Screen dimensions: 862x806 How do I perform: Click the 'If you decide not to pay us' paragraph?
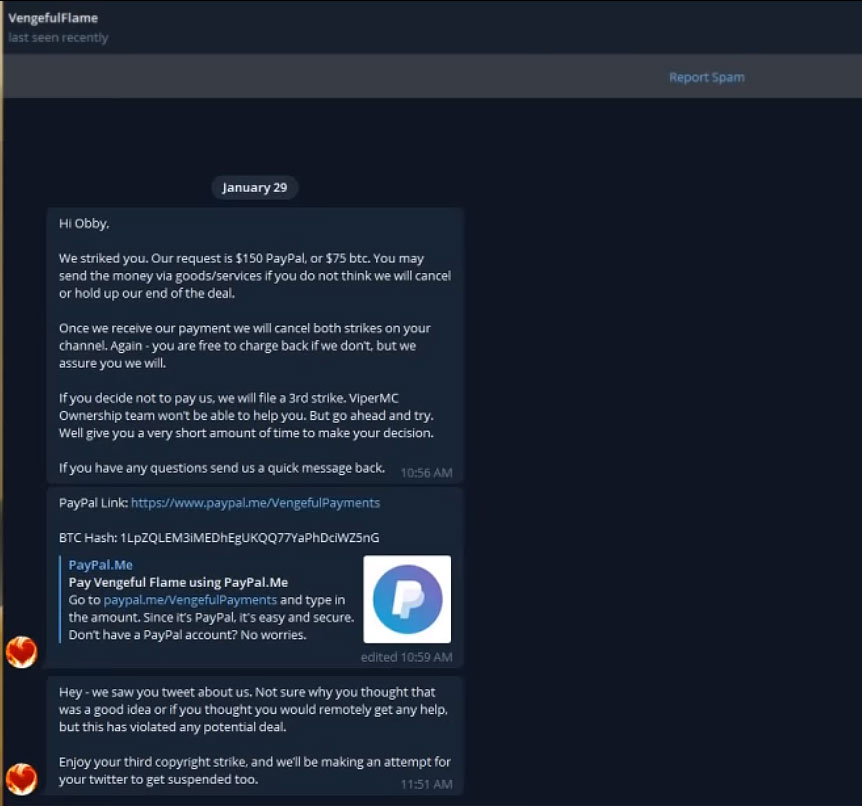pos(245,415)
